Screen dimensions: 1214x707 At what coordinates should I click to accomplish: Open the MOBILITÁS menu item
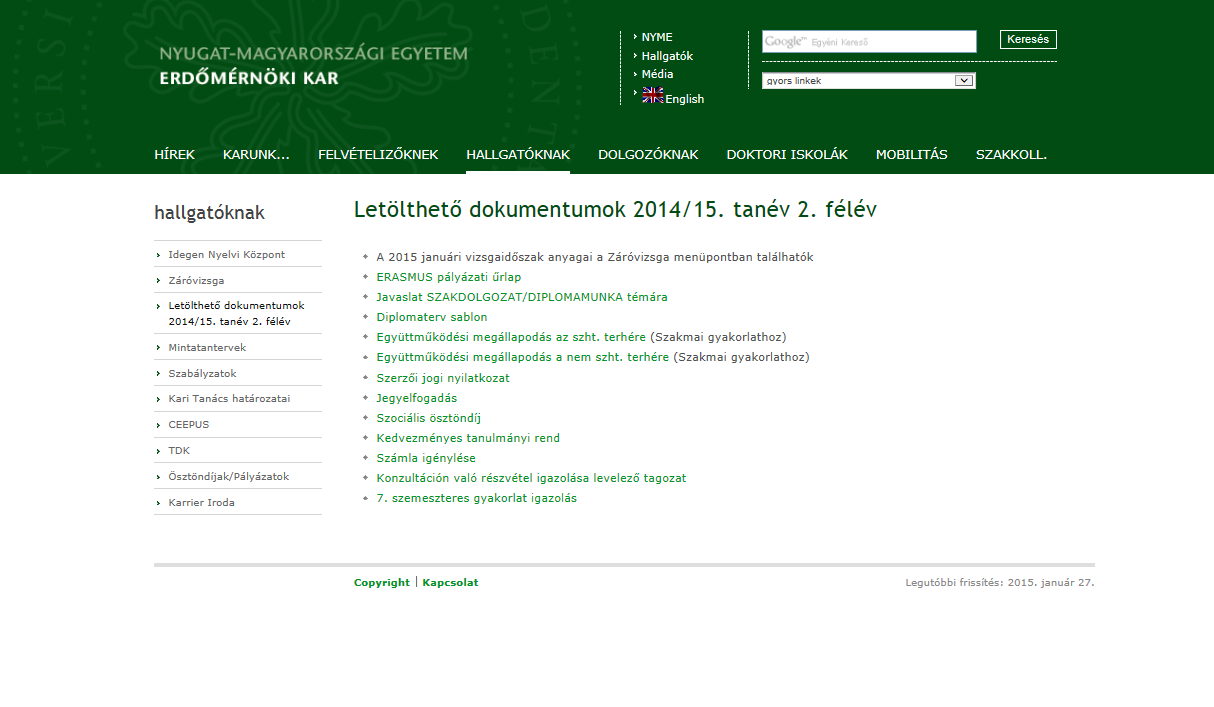click(x=912, y=154)
